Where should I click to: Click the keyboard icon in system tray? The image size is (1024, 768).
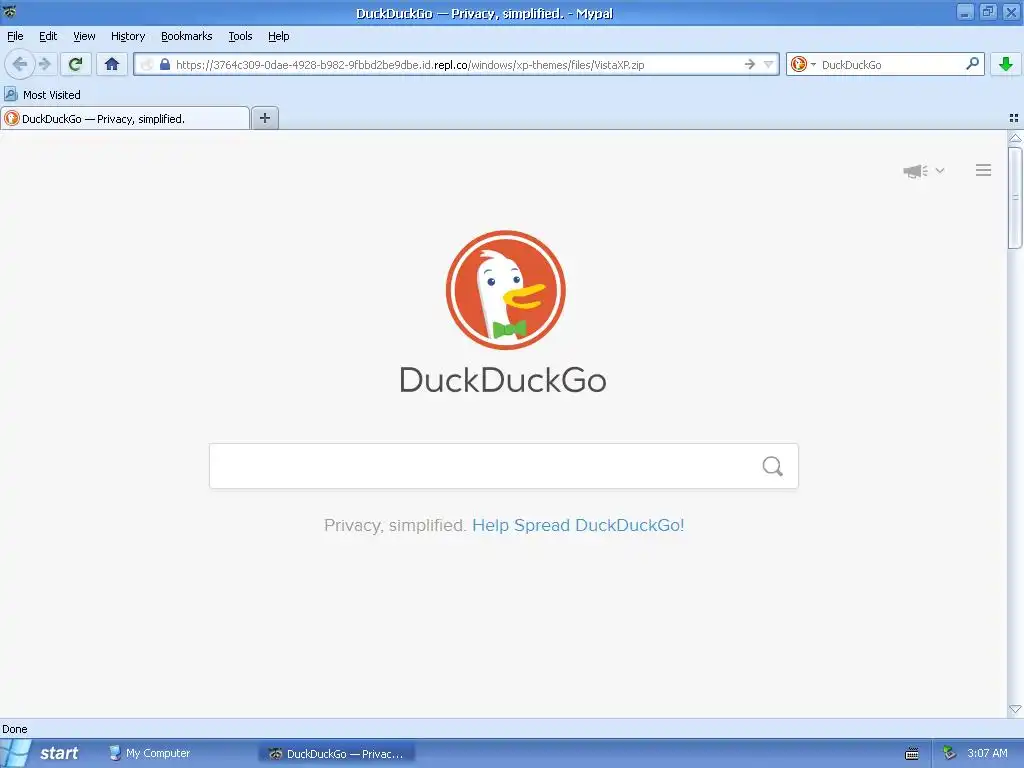(912, 754)
